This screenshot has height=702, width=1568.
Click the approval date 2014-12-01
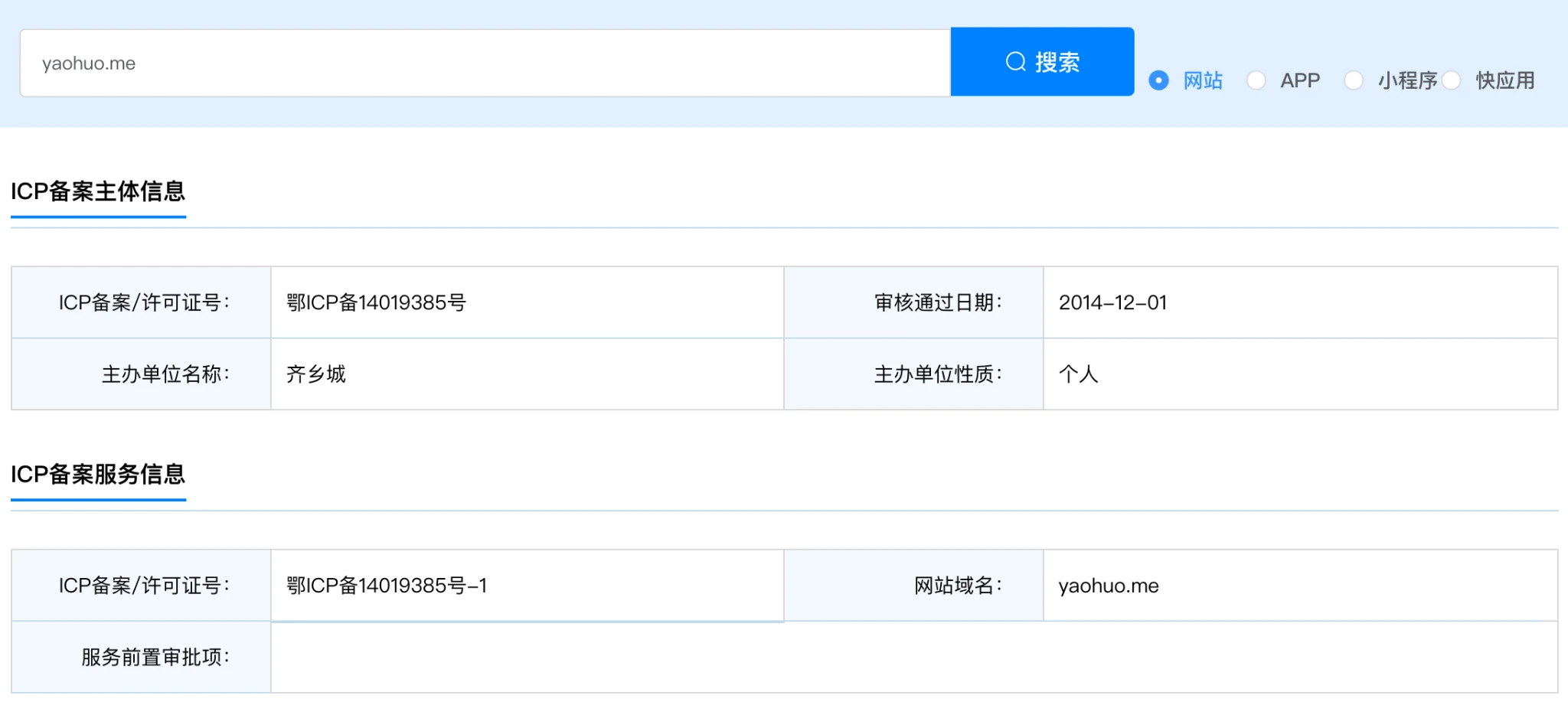pos(1112,303)
